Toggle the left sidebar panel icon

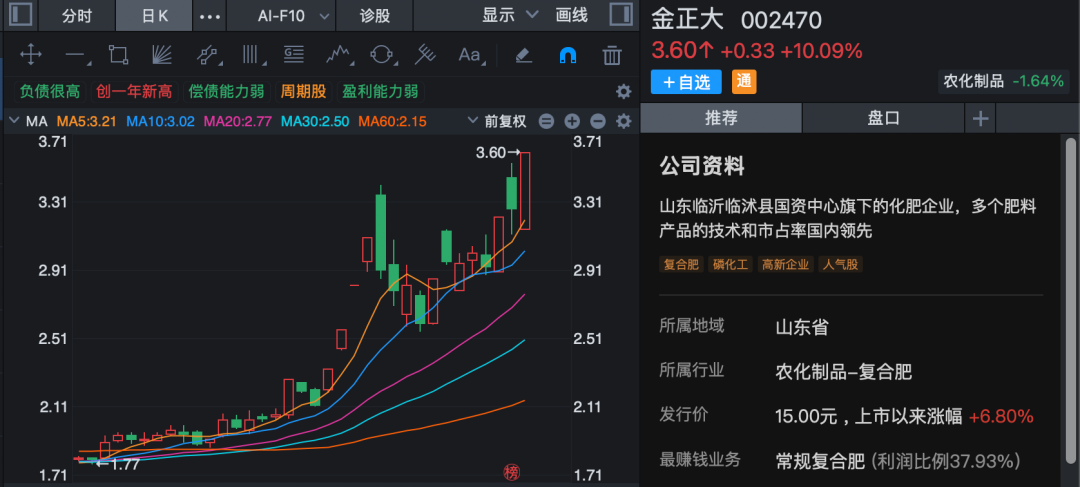(x=21, y=15)
